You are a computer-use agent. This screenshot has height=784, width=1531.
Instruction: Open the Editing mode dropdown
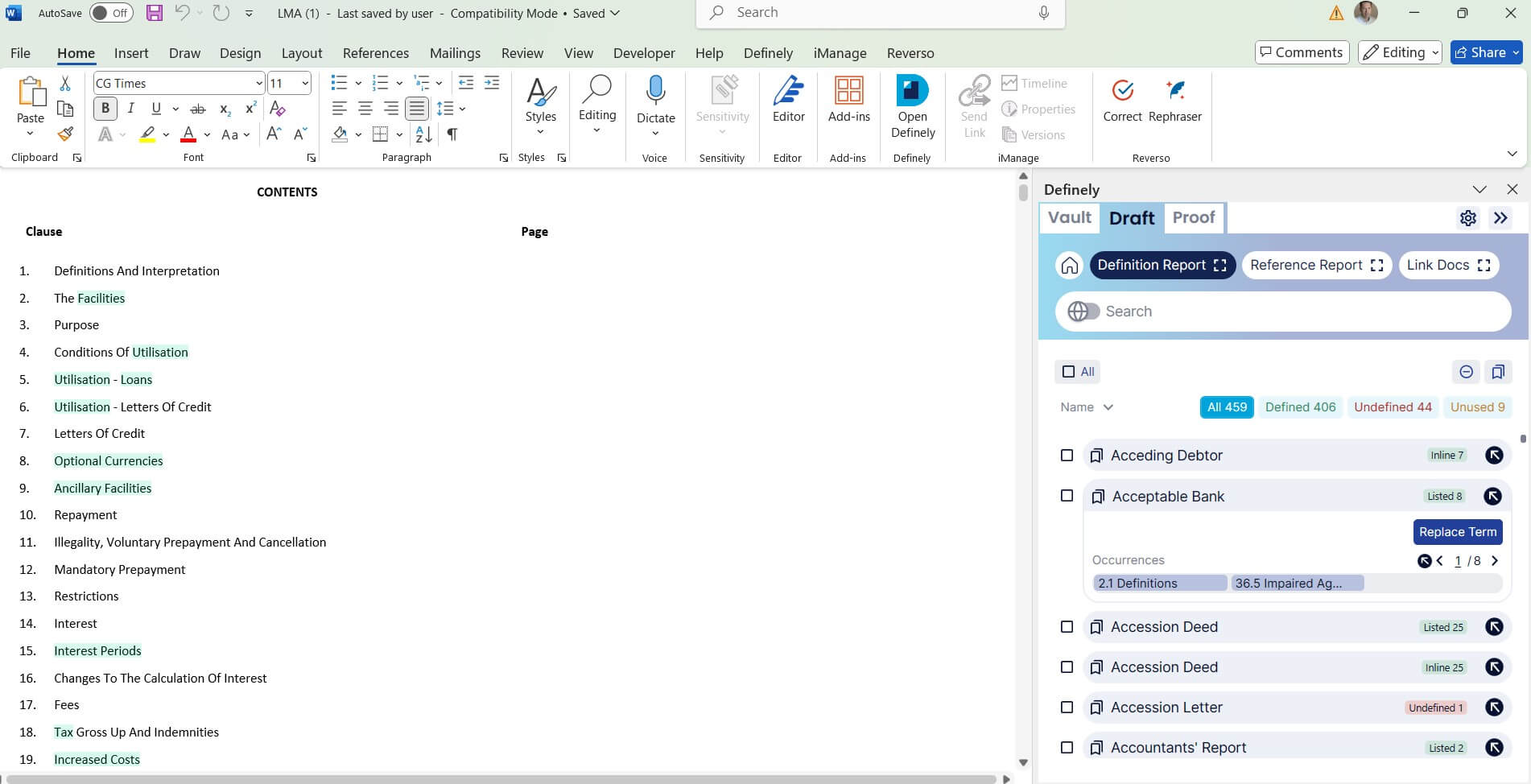tap(1401, 52)
